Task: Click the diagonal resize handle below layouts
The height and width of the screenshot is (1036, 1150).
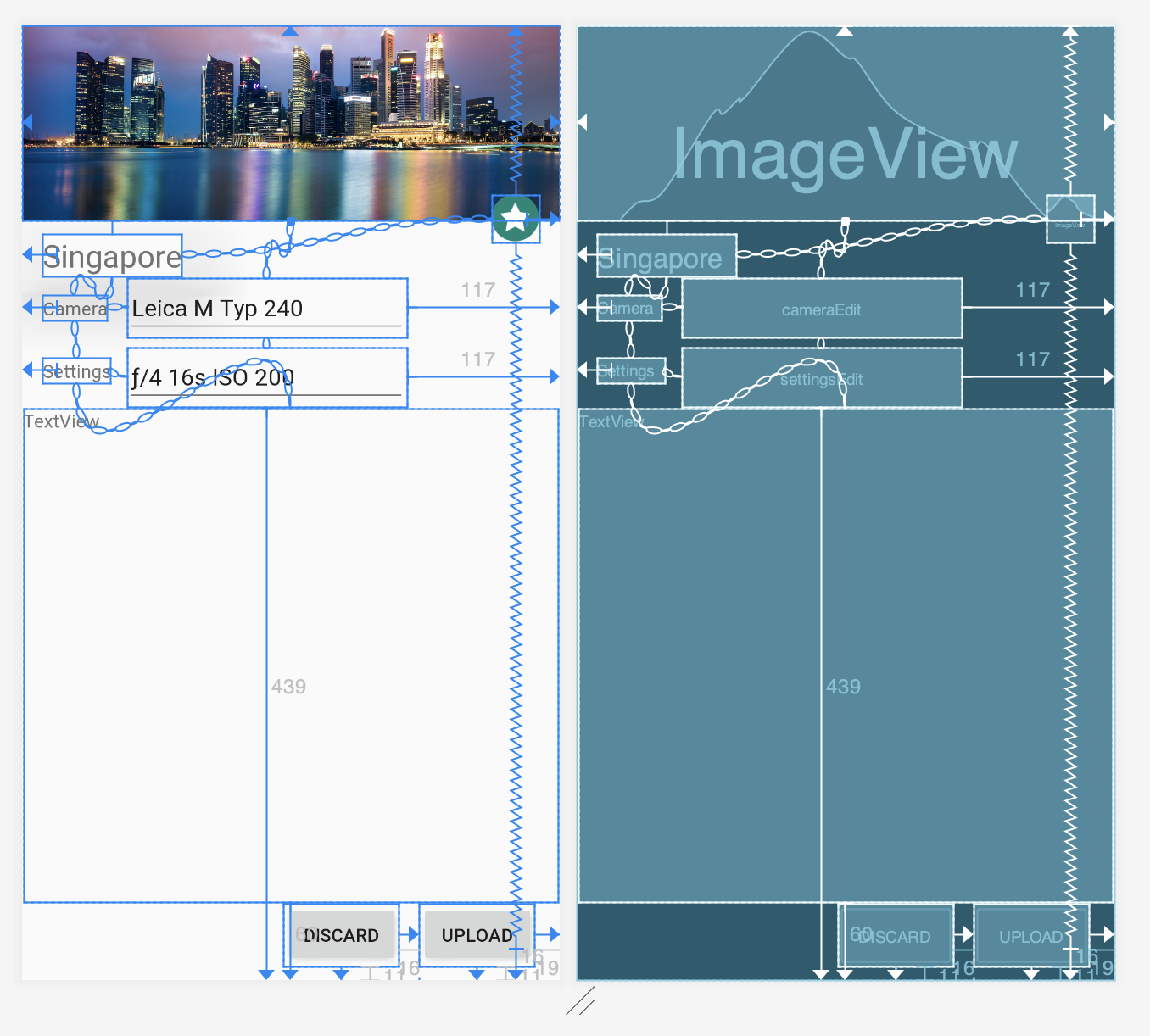Action: pyautogui.click(x=580, y=1001)
